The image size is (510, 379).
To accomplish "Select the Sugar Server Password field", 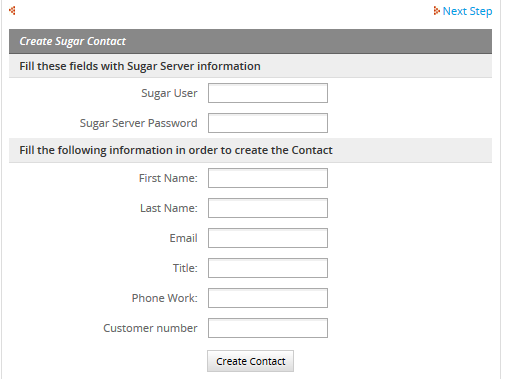I will coord(268,123).
